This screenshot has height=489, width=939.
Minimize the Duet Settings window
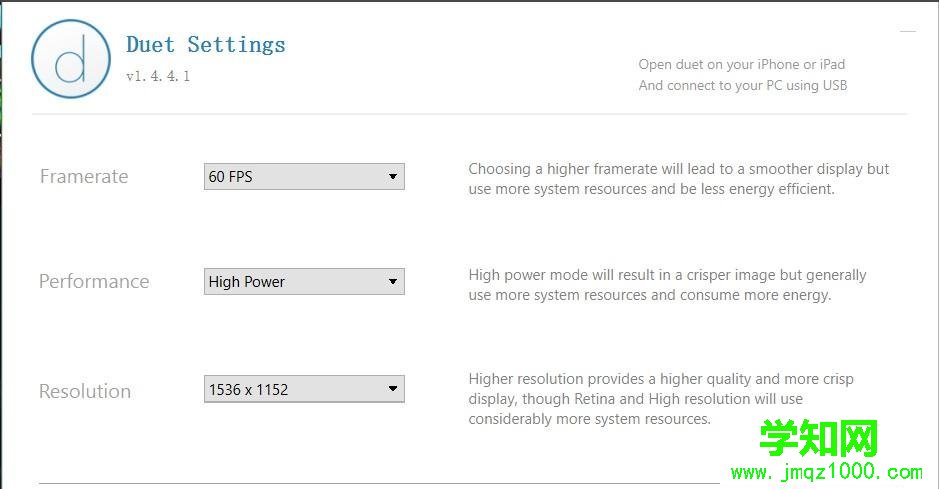(908, 32)
